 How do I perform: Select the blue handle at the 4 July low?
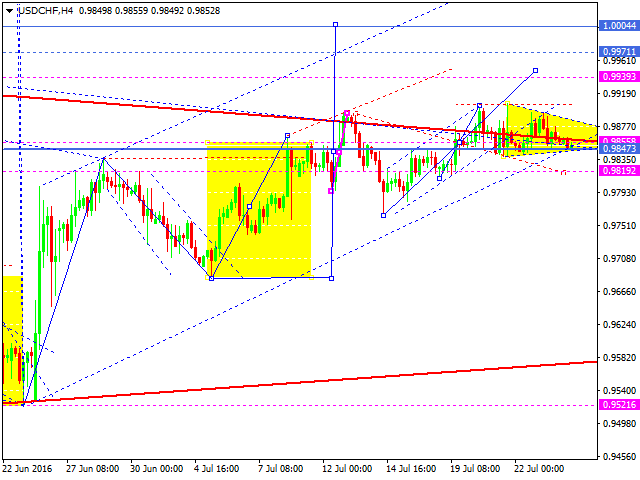pos(211,278)
